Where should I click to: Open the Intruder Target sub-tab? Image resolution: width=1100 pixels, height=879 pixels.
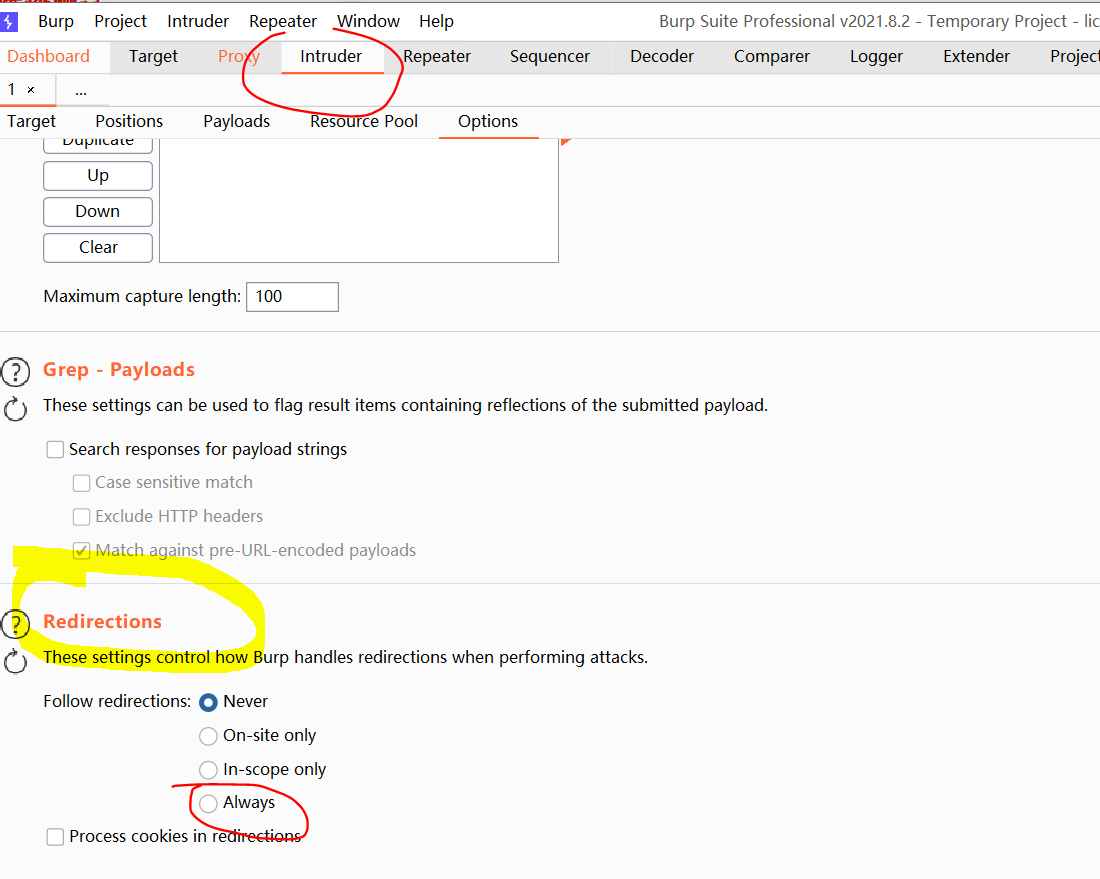[32, 121]
